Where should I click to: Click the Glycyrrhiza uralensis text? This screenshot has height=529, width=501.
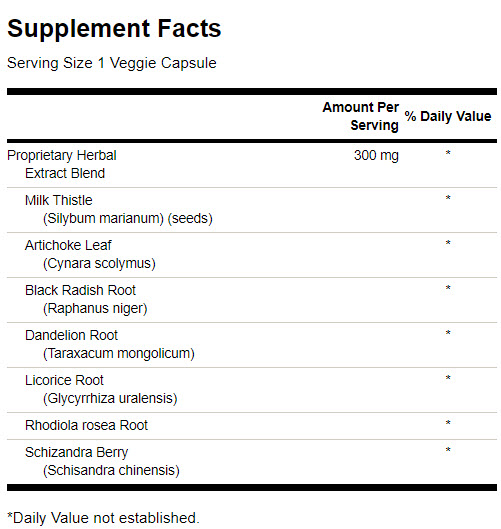point(110,399)
